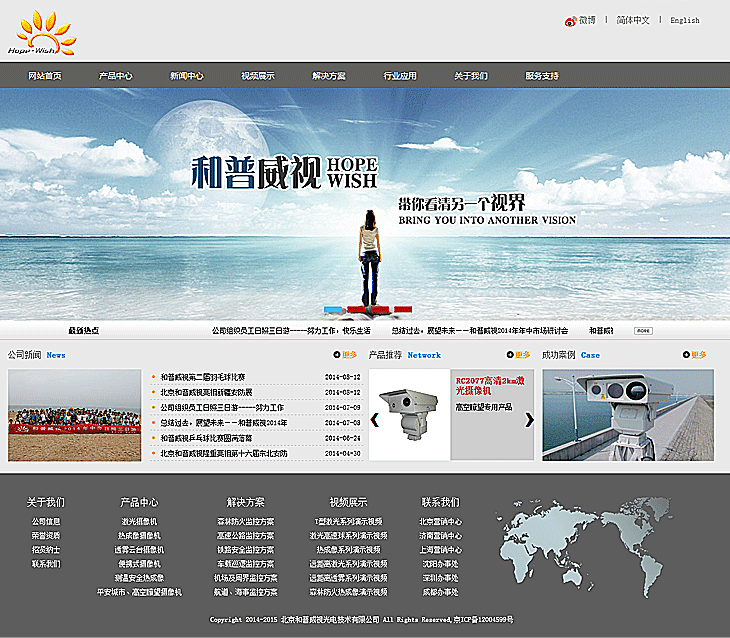Open the RC2077 laser camera product image
The image size is (730, 638).
click(x=410, y=414)
